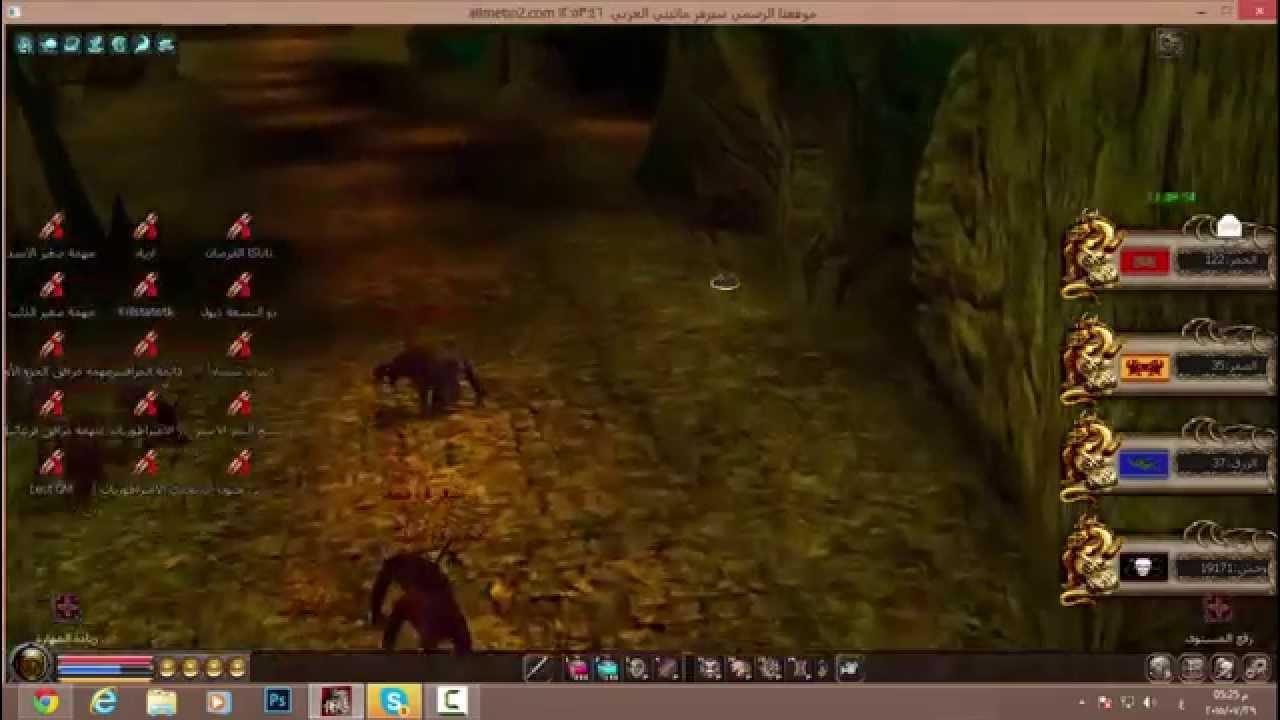Select the yellow empire flag showing 35
1280x720 pixels.
(x=1144, y=367)
